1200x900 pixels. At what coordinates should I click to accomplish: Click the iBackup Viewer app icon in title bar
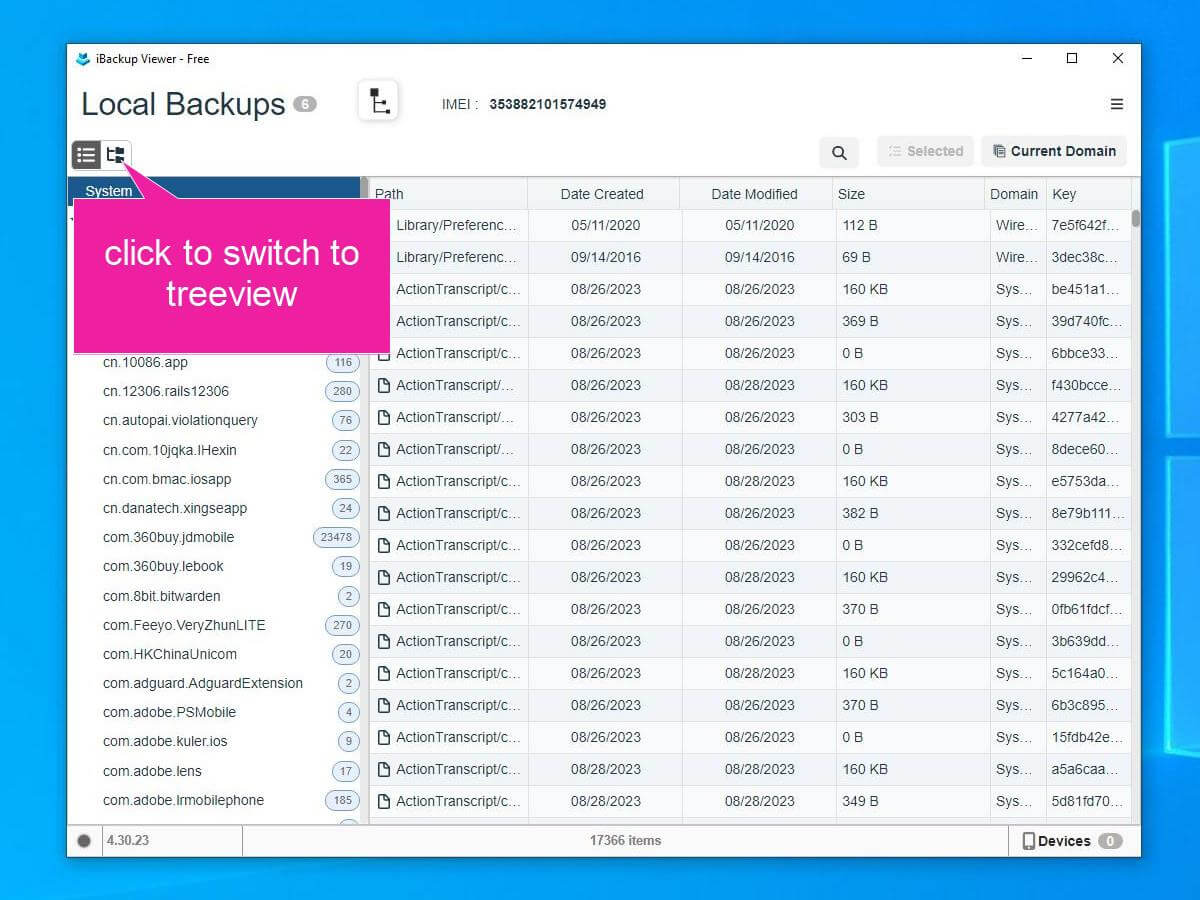tap(83, 59)
